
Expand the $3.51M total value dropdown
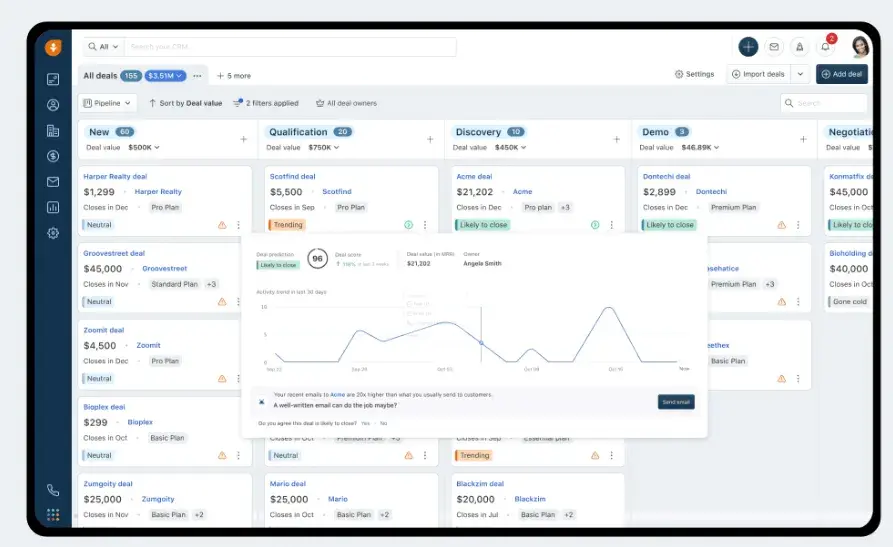point(165,76)
